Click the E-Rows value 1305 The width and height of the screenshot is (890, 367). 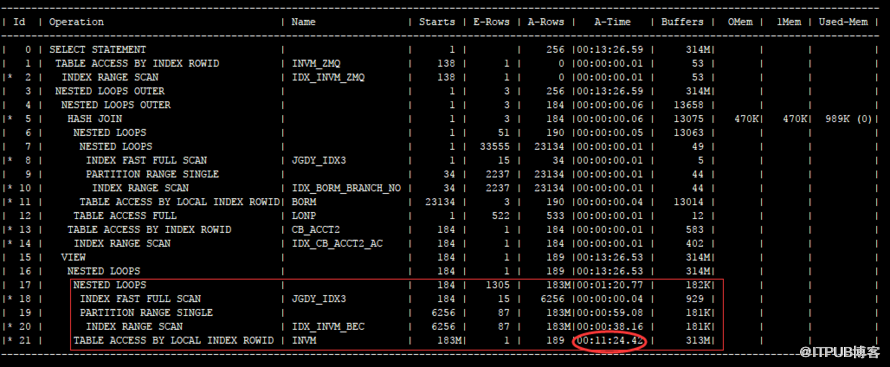[497, 285]
